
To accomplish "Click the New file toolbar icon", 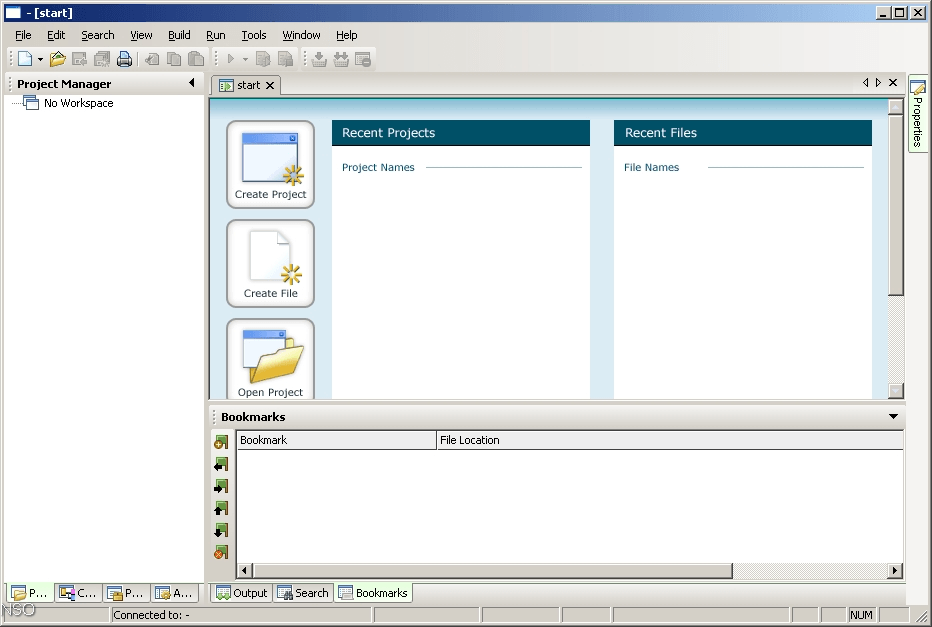I will (25, 59).
